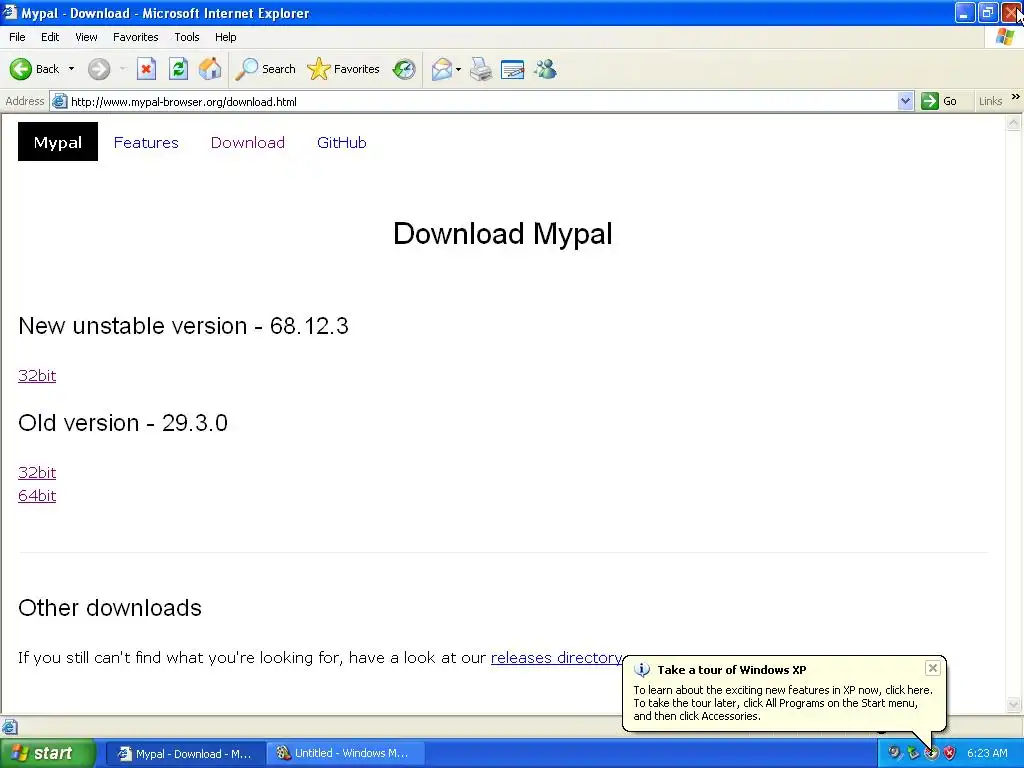Open the History clock icon

point(404,69)
